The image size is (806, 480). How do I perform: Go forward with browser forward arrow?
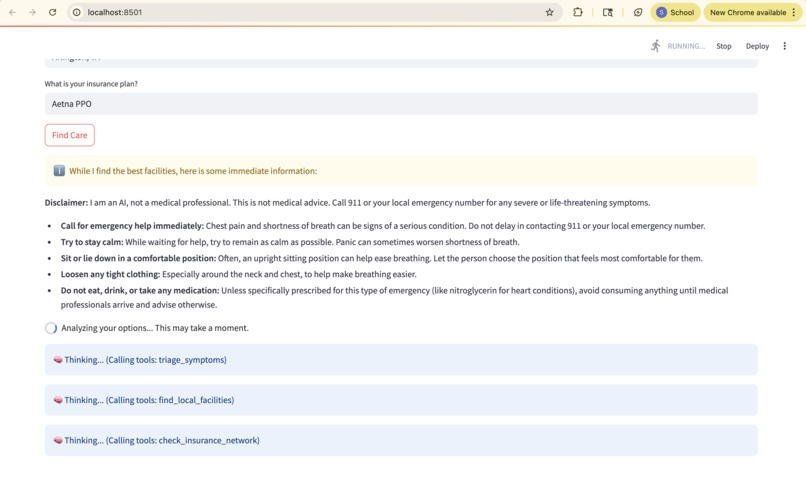[32, 12]
